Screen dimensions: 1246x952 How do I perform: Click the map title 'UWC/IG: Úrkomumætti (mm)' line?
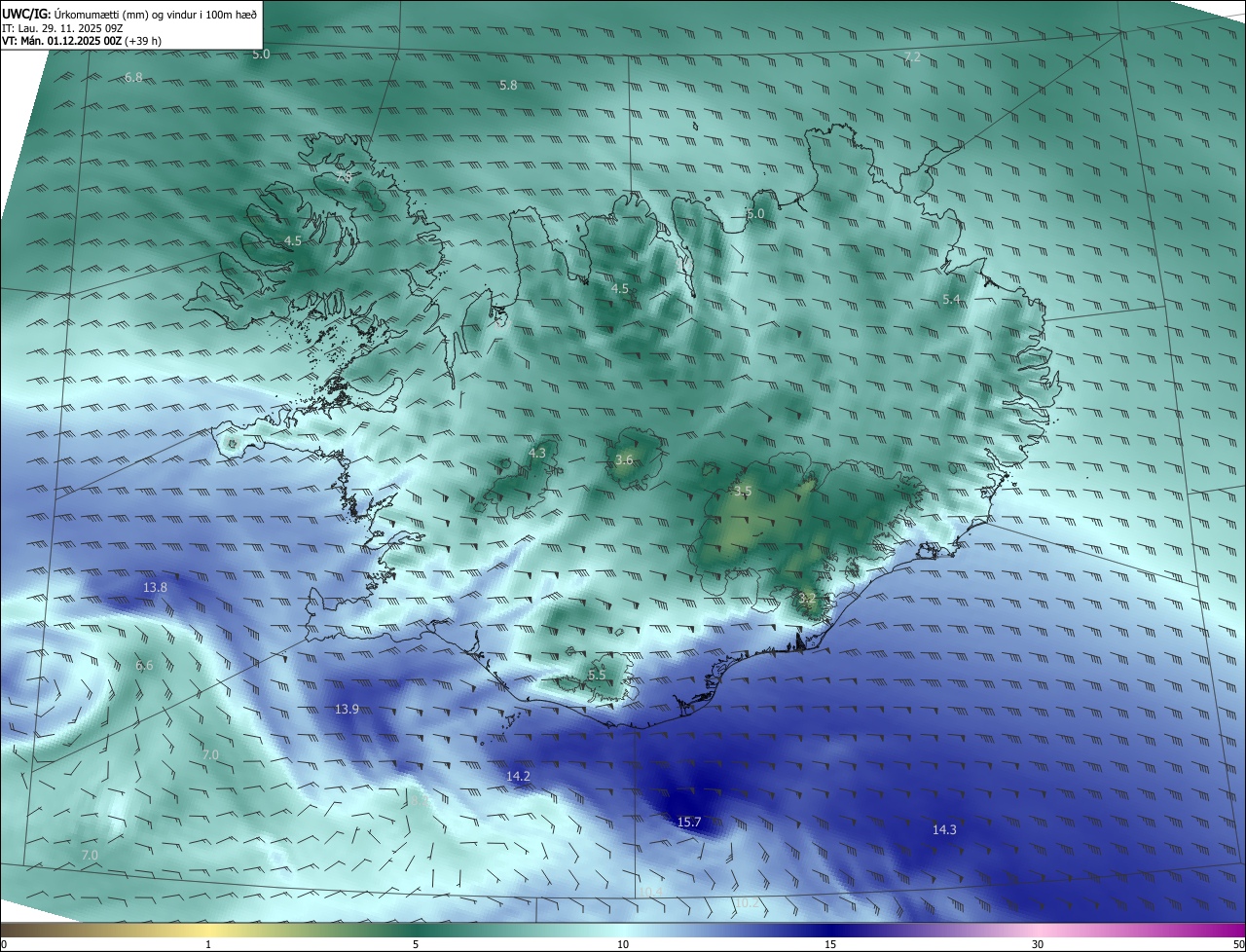click(x=129, y=13)
